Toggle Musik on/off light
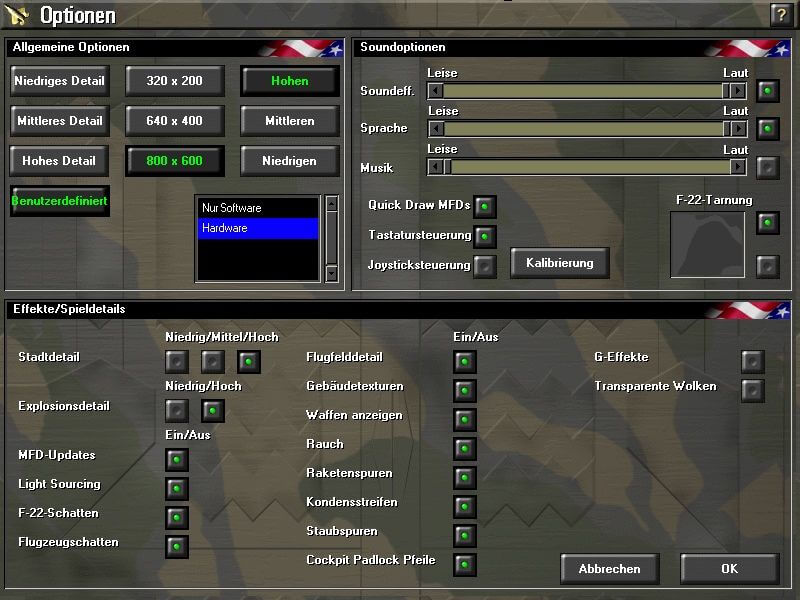The image size is (800, 600). [768, 167]
